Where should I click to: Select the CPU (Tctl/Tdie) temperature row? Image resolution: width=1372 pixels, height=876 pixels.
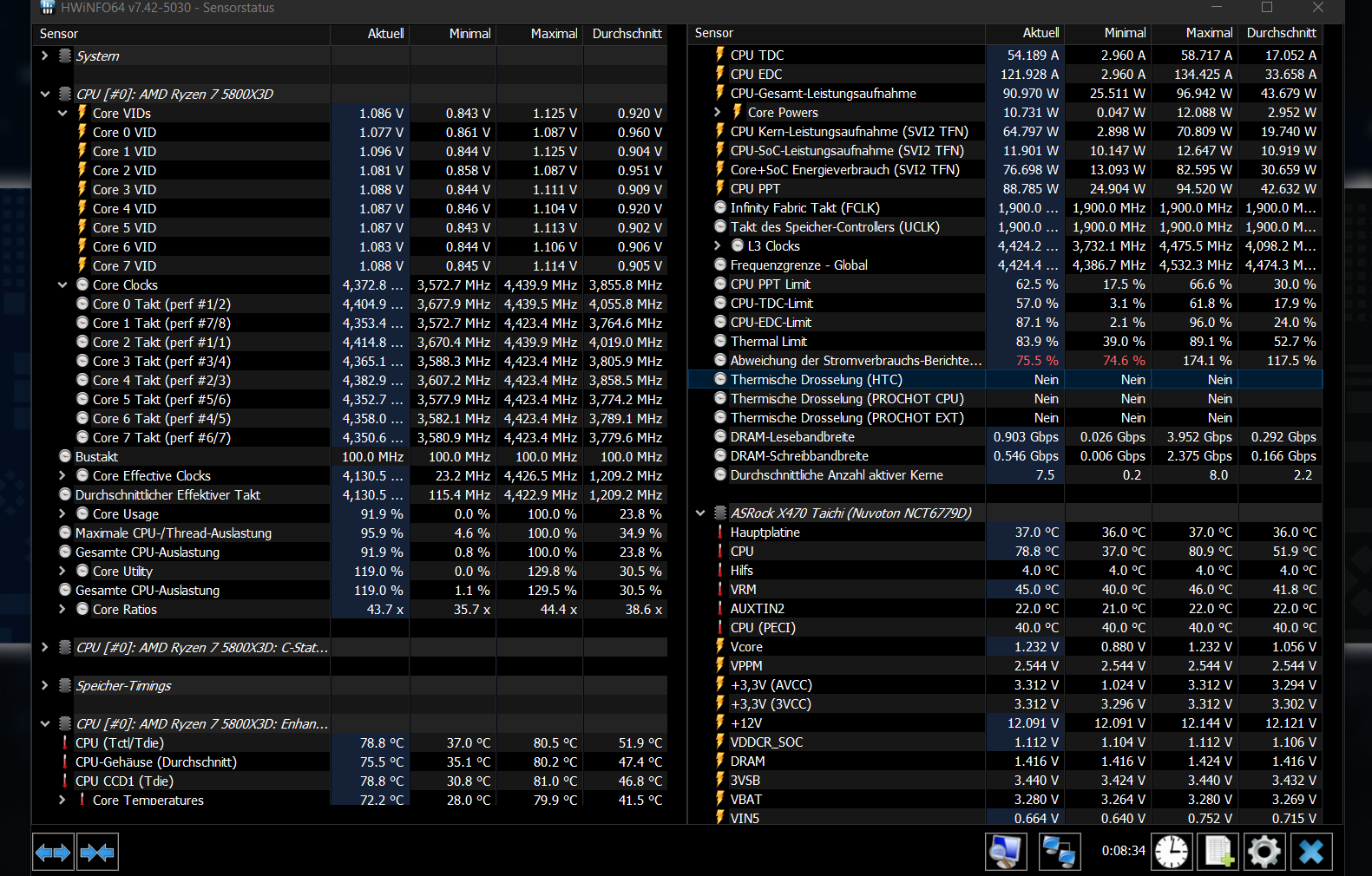click(351, 742)
